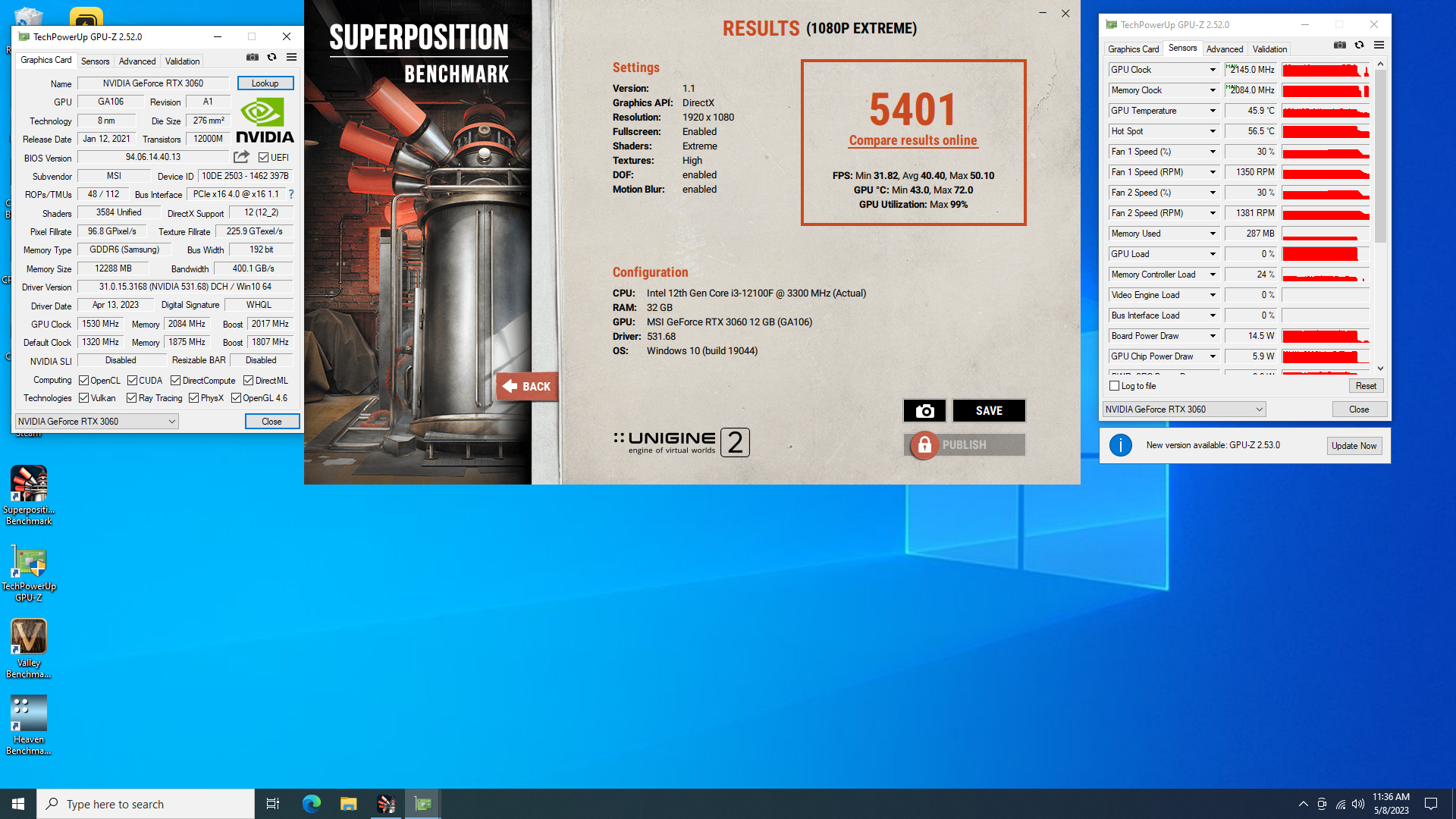Click SAVE button in Superposition results

tap(989, 411)
